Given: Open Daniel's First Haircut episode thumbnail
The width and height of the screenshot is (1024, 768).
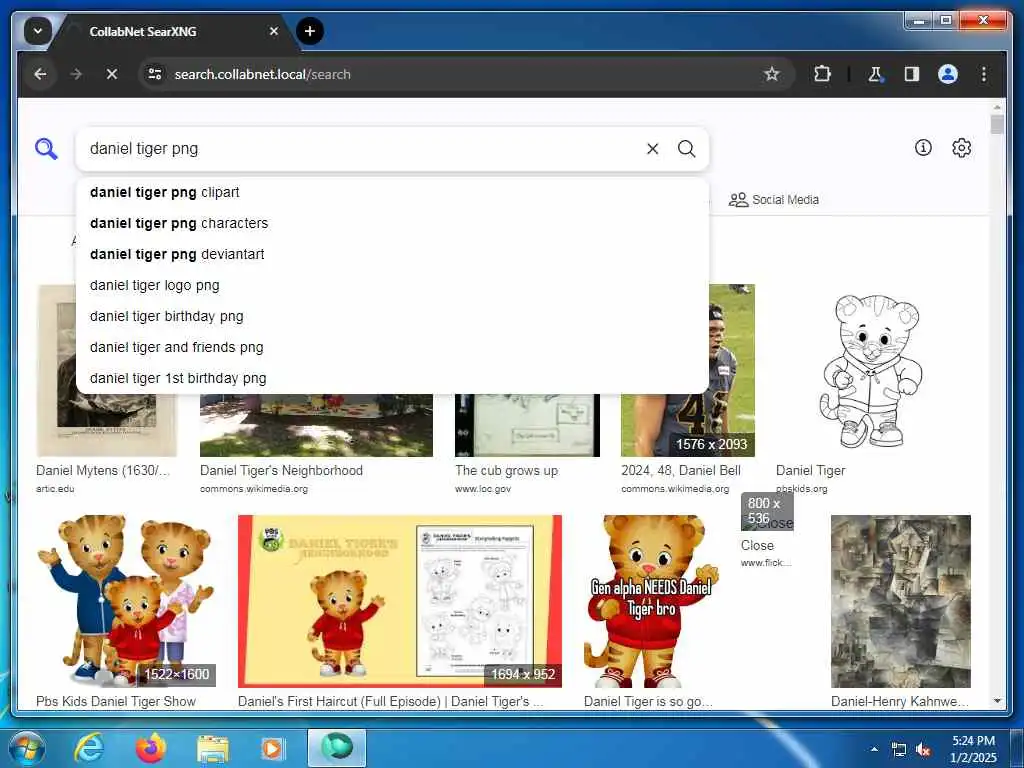Looking at the screenshot, I should [x=400, y=601].
